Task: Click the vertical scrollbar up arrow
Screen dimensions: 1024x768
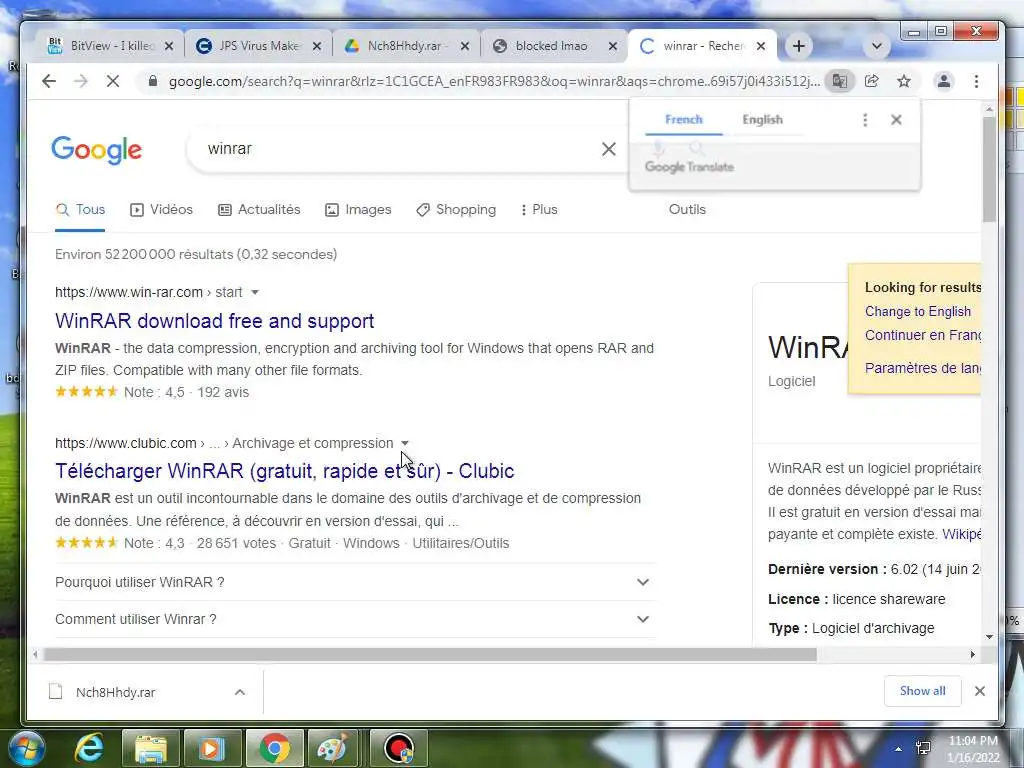Action: pyautogui.click(x=989, y=110)
